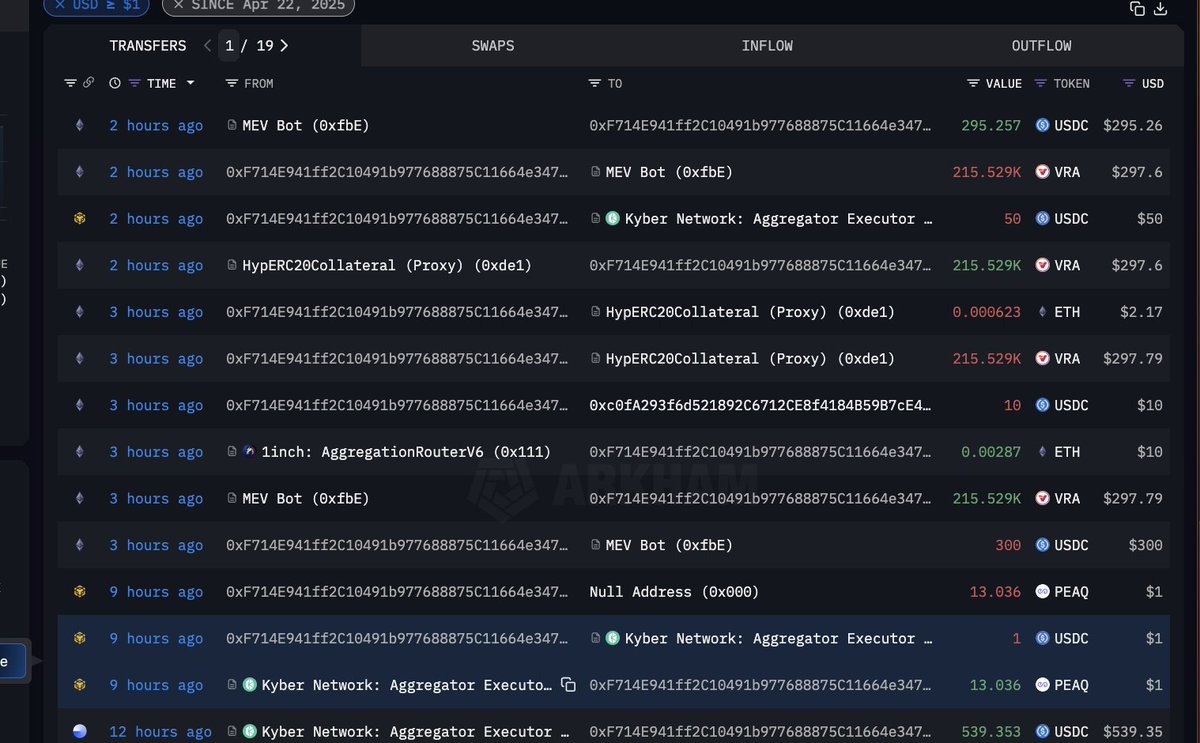The image size is (1200, 743).
Task: Remove the SINCE Apr 22, 2025 filter chip
Action: pos(179,6)
